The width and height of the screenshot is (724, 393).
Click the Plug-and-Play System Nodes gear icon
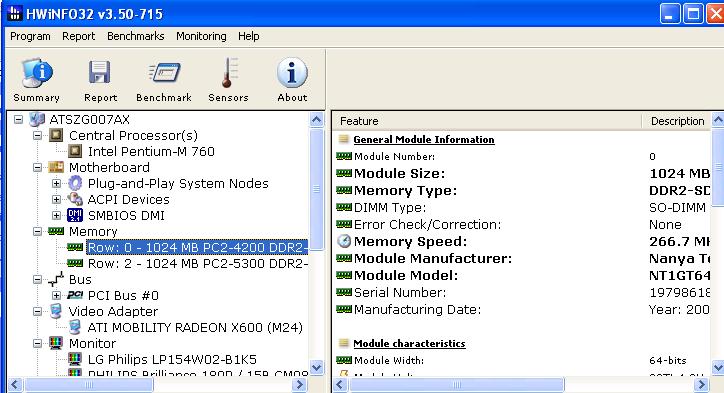pos(75,183)
